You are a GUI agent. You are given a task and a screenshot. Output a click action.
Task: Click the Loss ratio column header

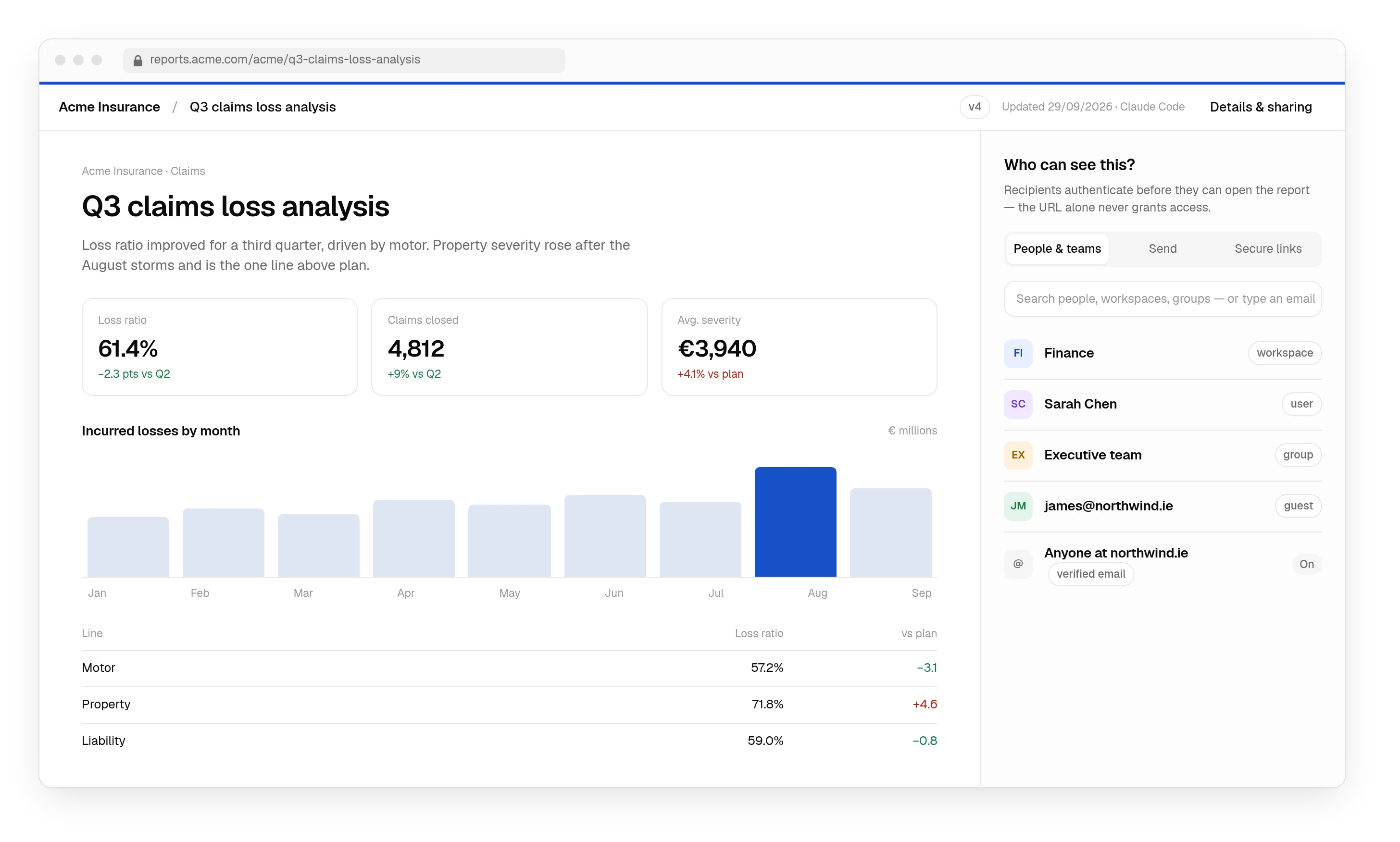click(x=759, y=634)
